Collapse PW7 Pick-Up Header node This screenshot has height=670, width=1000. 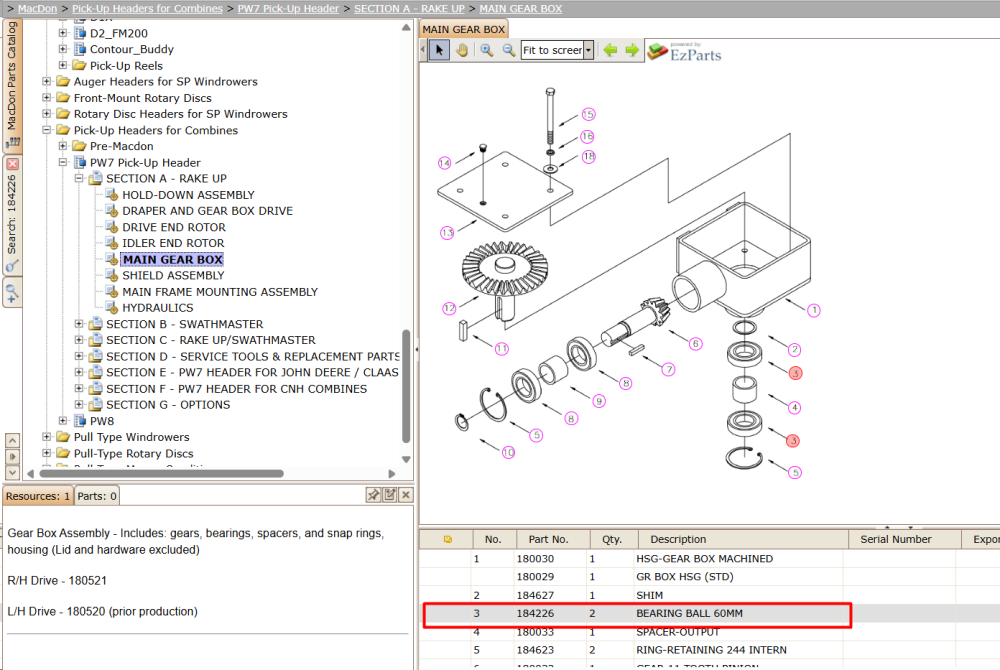pyautogui.click(x=62, y=162)
